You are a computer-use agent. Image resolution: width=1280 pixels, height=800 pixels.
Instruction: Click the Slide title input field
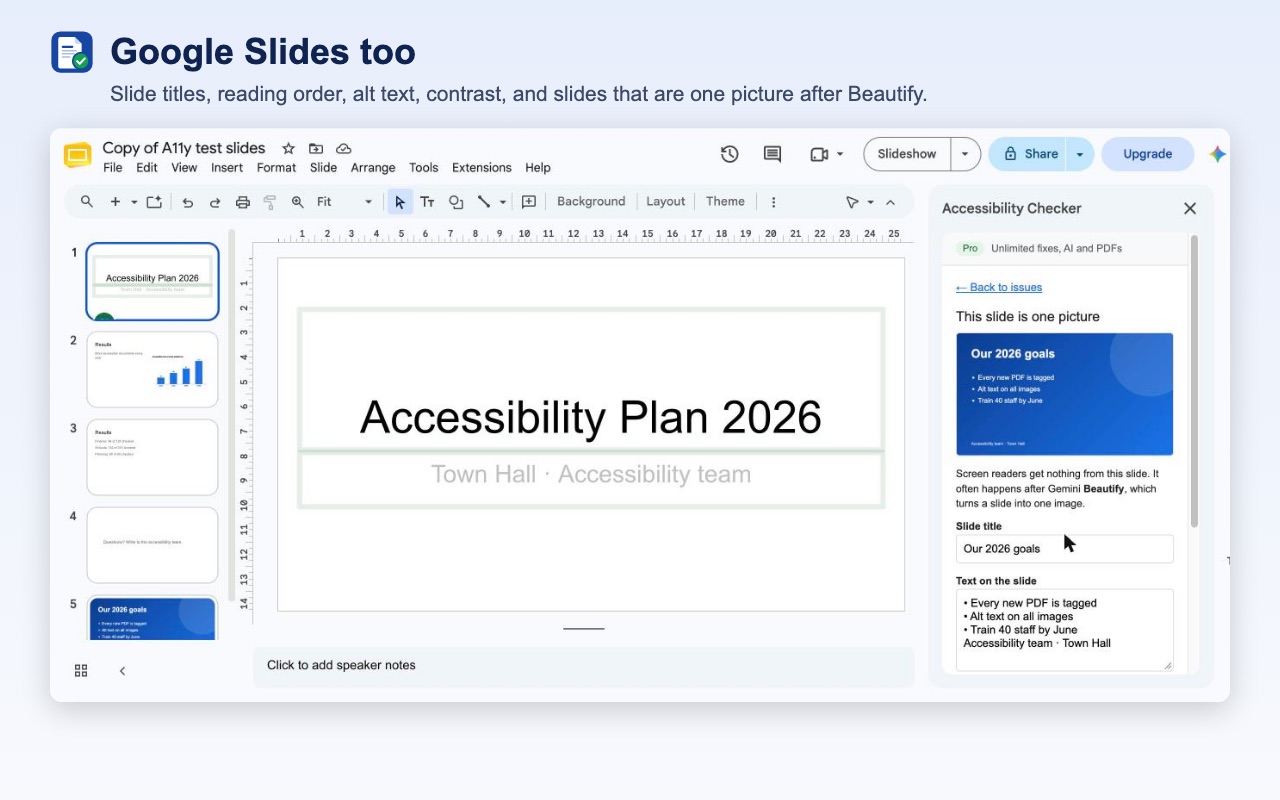[1064, 548]
